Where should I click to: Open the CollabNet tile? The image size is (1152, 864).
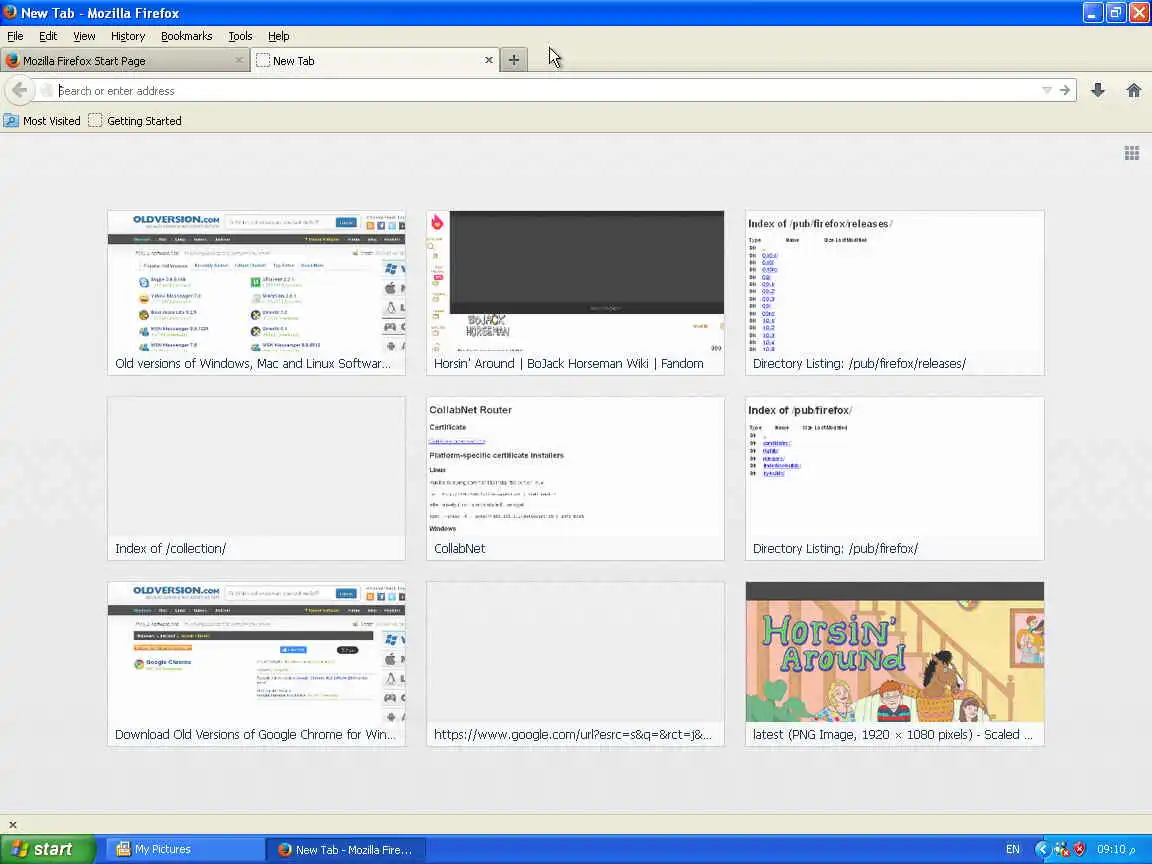click(x=575, y=478)
